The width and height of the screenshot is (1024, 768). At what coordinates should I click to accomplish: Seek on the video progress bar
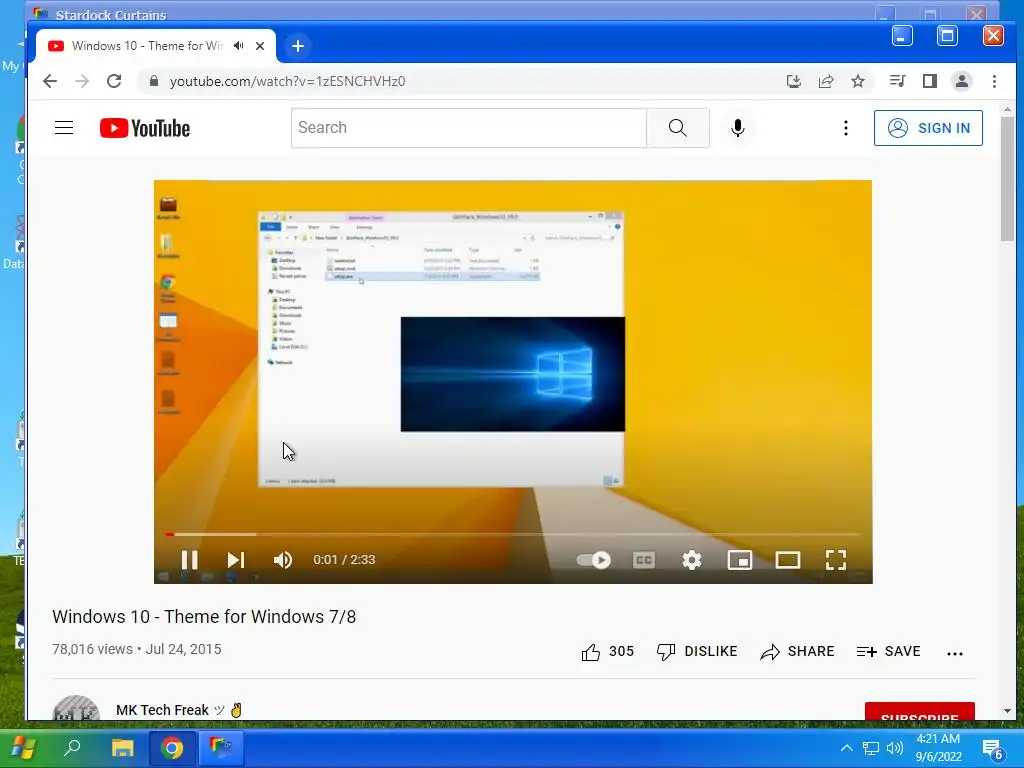point(513,534)
